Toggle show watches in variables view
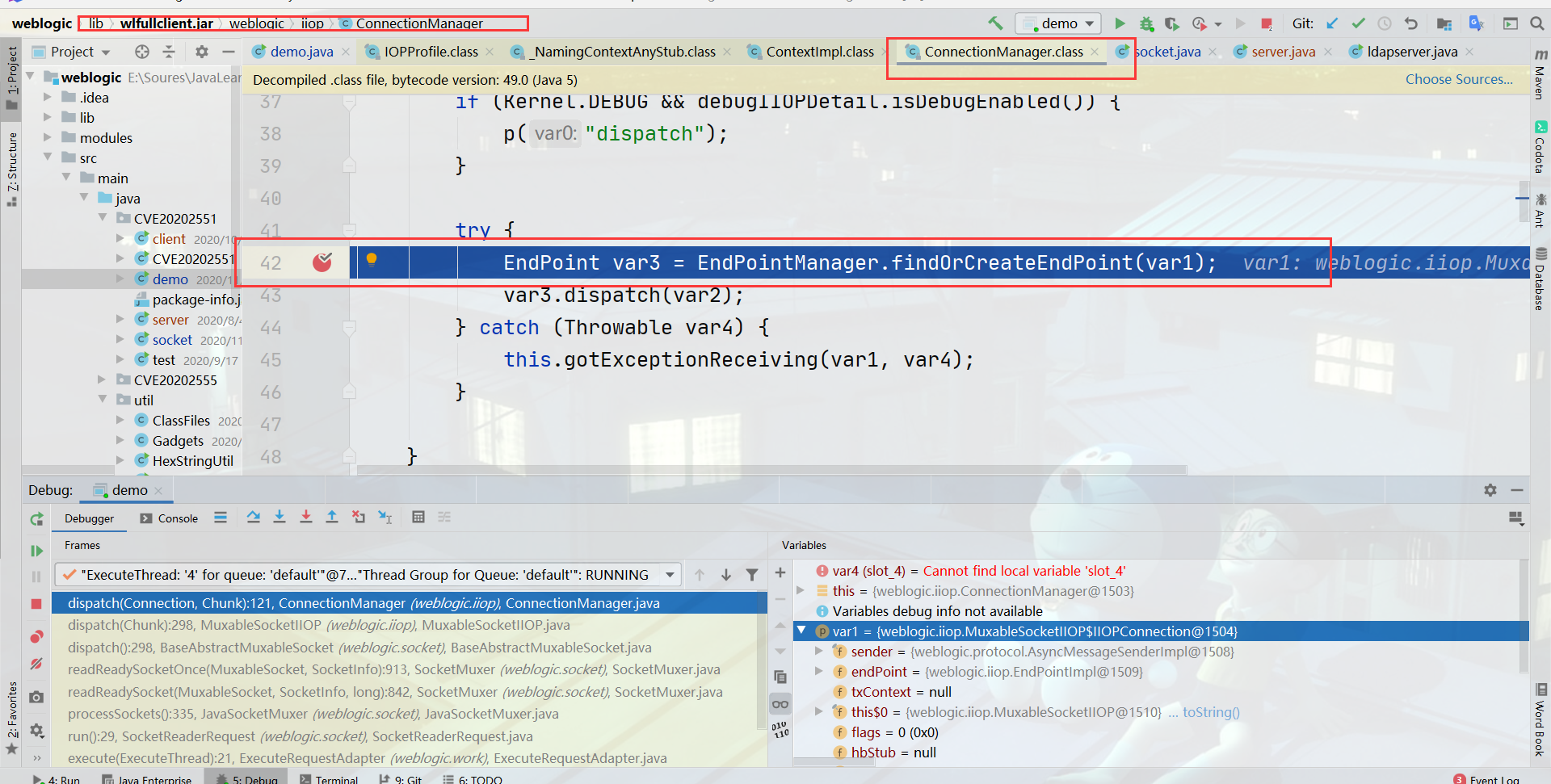 (780, 704)
